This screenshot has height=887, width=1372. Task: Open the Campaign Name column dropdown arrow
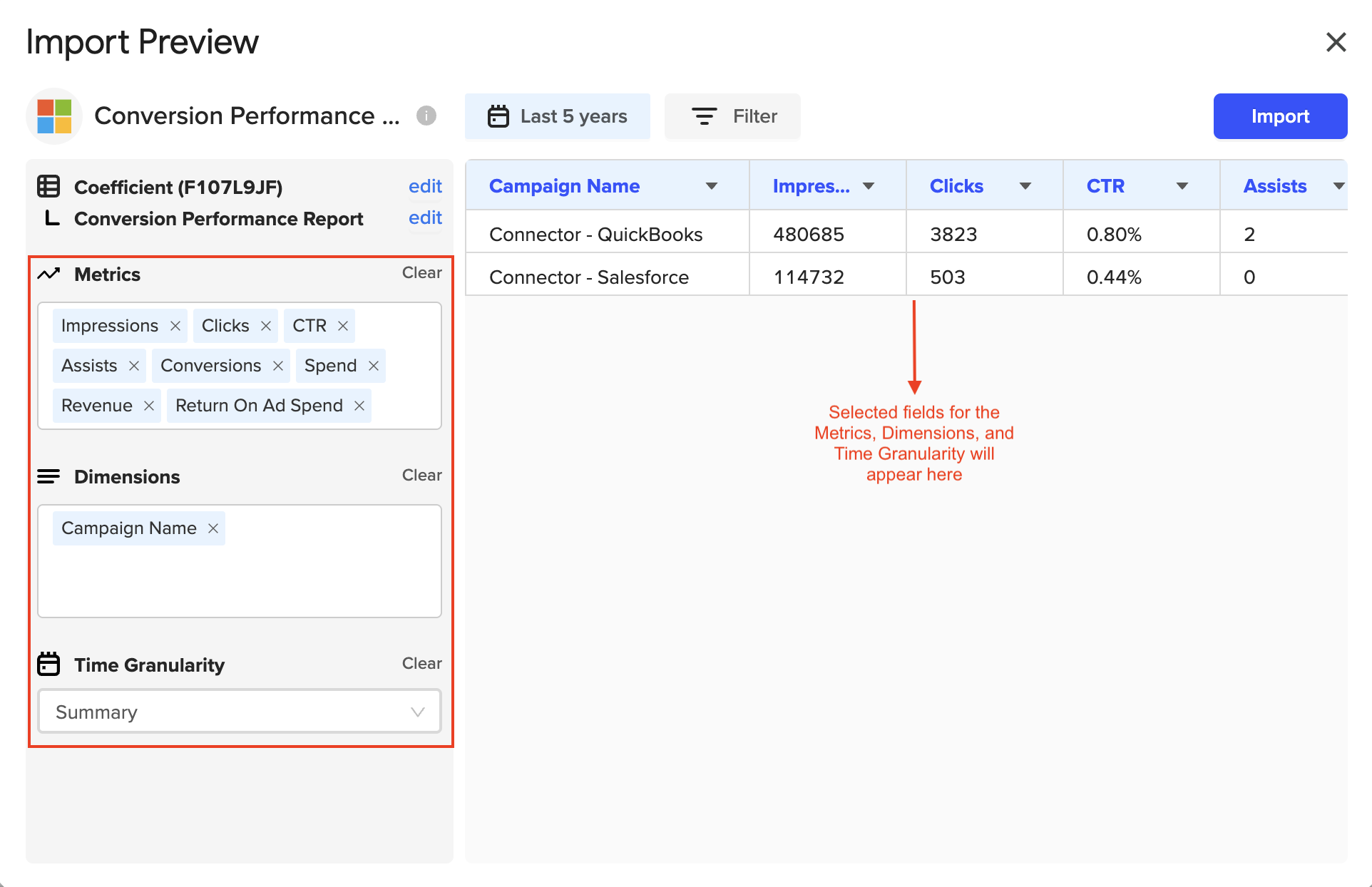point(711,186)
